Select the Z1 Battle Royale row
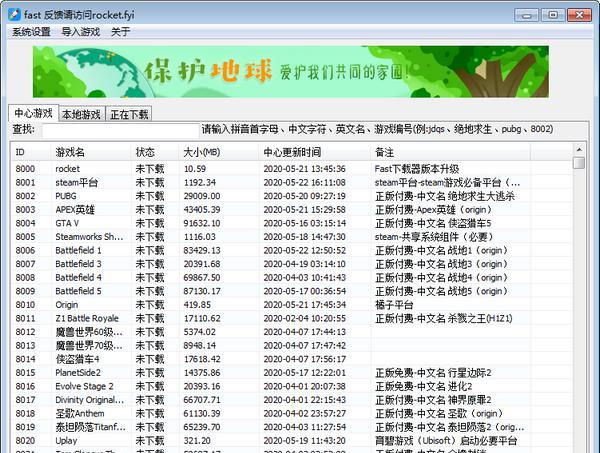 292,318
